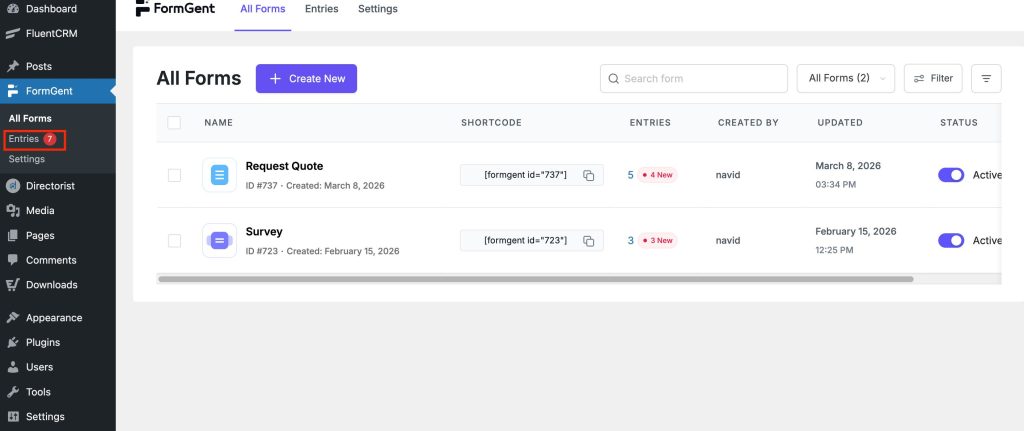The width and height of the screenshot is (1024, 431).
Task: Copy the shortcode for form 737
Action: pos(588,175)
